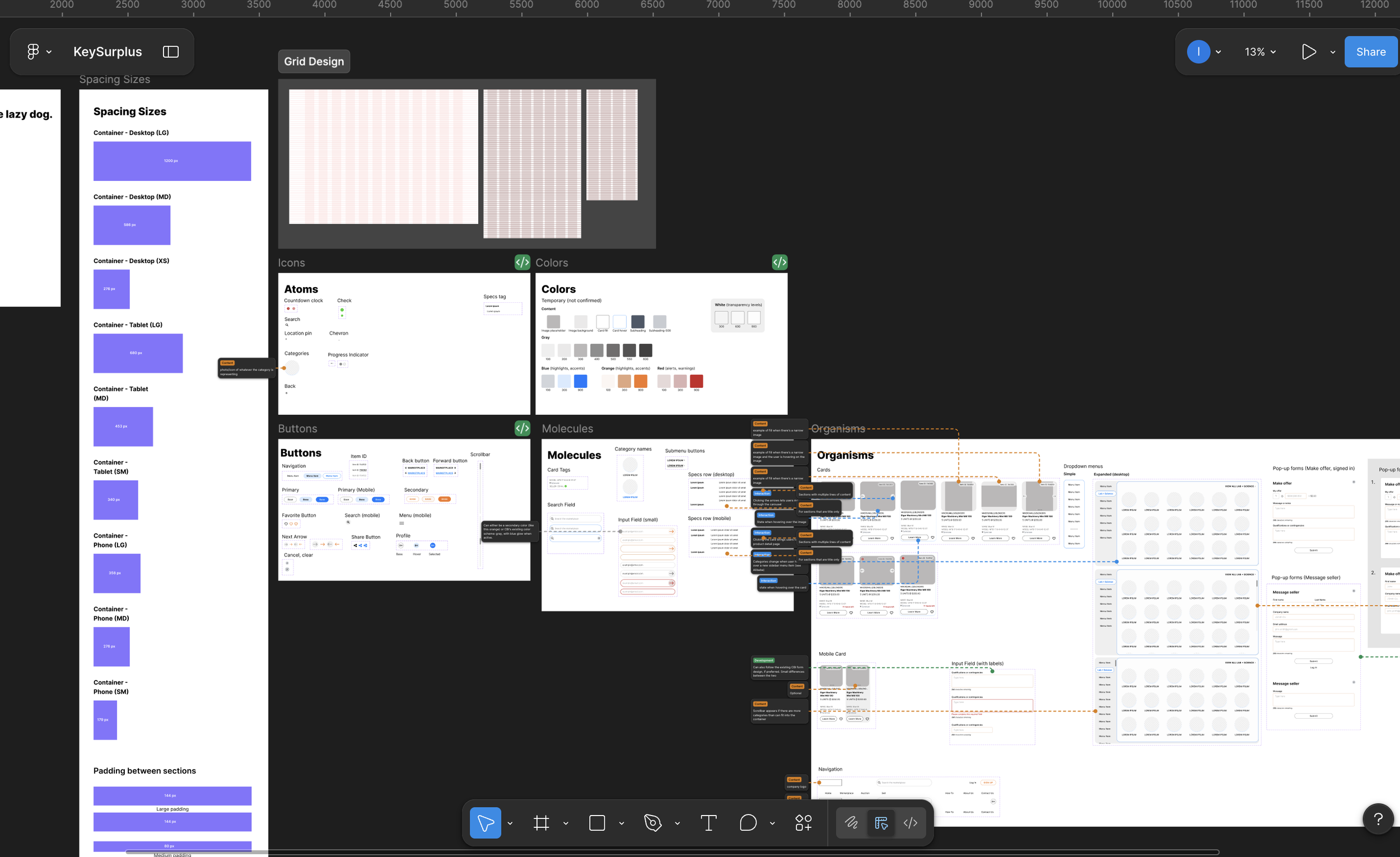Viewport: 1400px width, 857px height.
Task: Select a blue swatch in the Colors palette
Action: (x=581, y=382)
